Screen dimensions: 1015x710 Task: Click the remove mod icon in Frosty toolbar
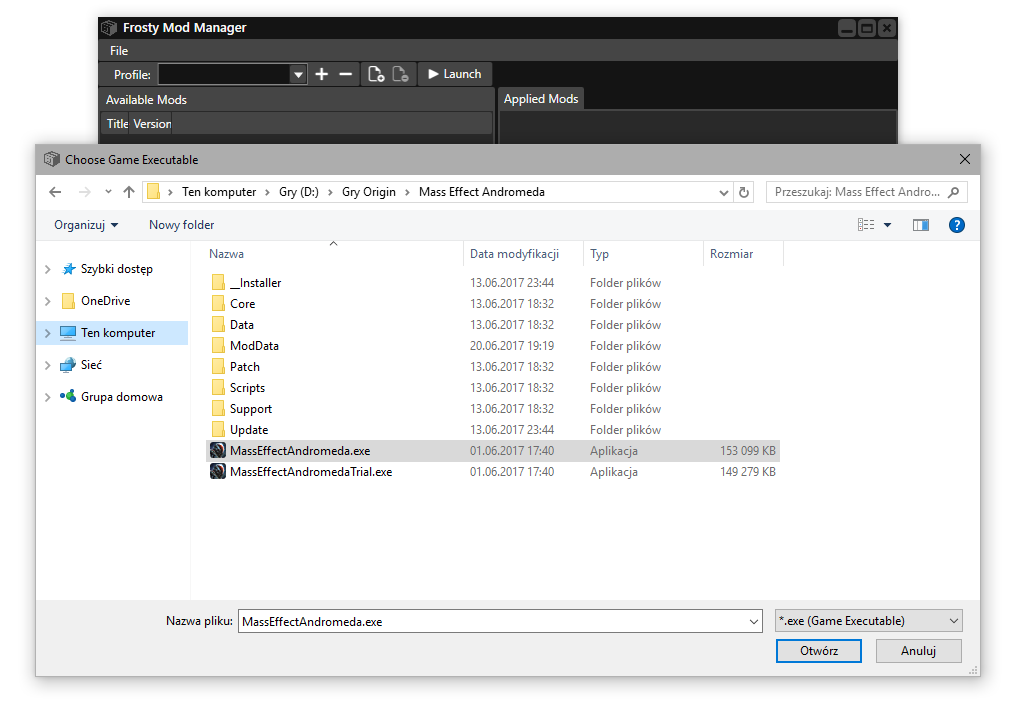[x=401, y=74]
